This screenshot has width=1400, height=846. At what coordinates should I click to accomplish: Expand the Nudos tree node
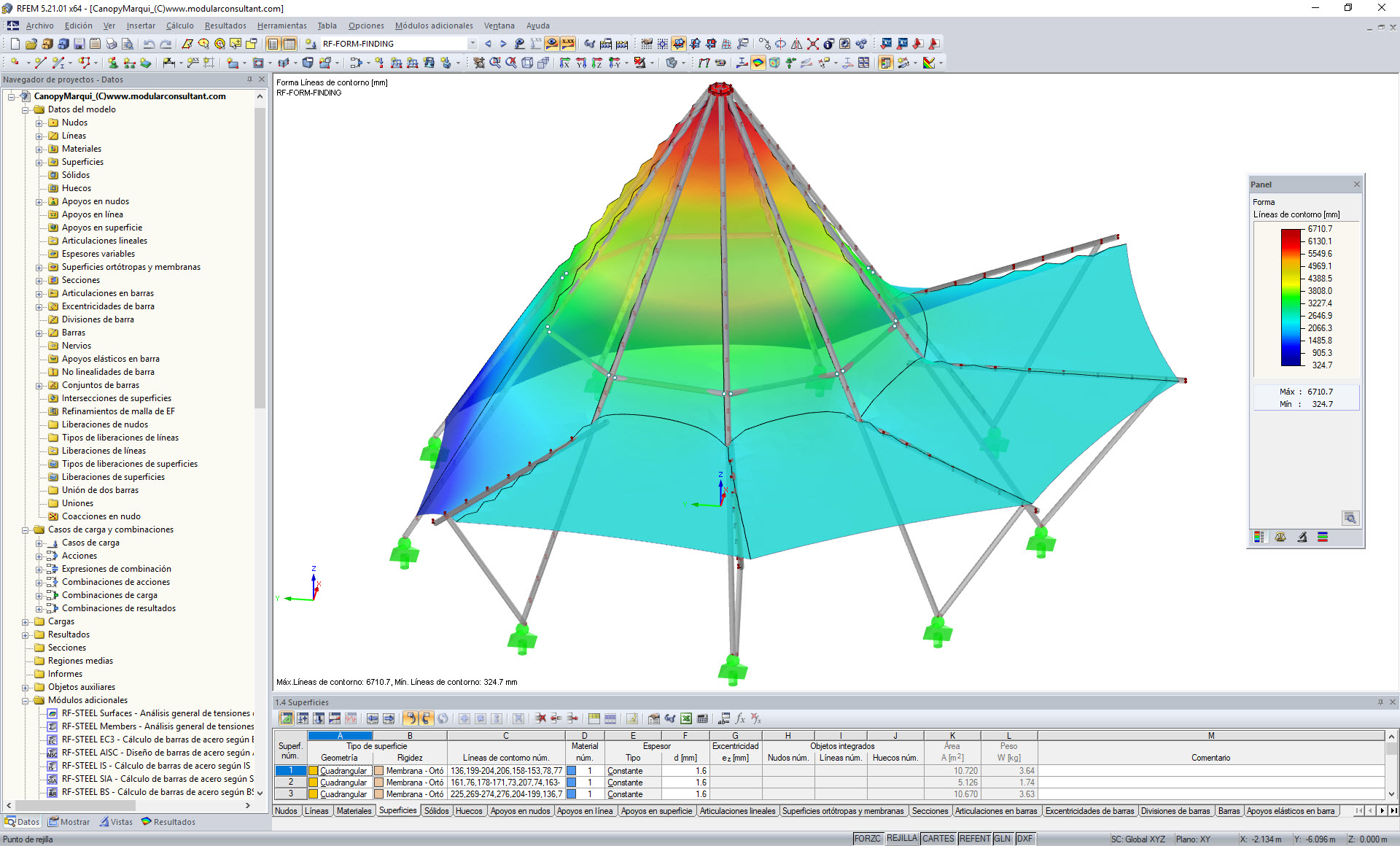(x=39, y=123)
